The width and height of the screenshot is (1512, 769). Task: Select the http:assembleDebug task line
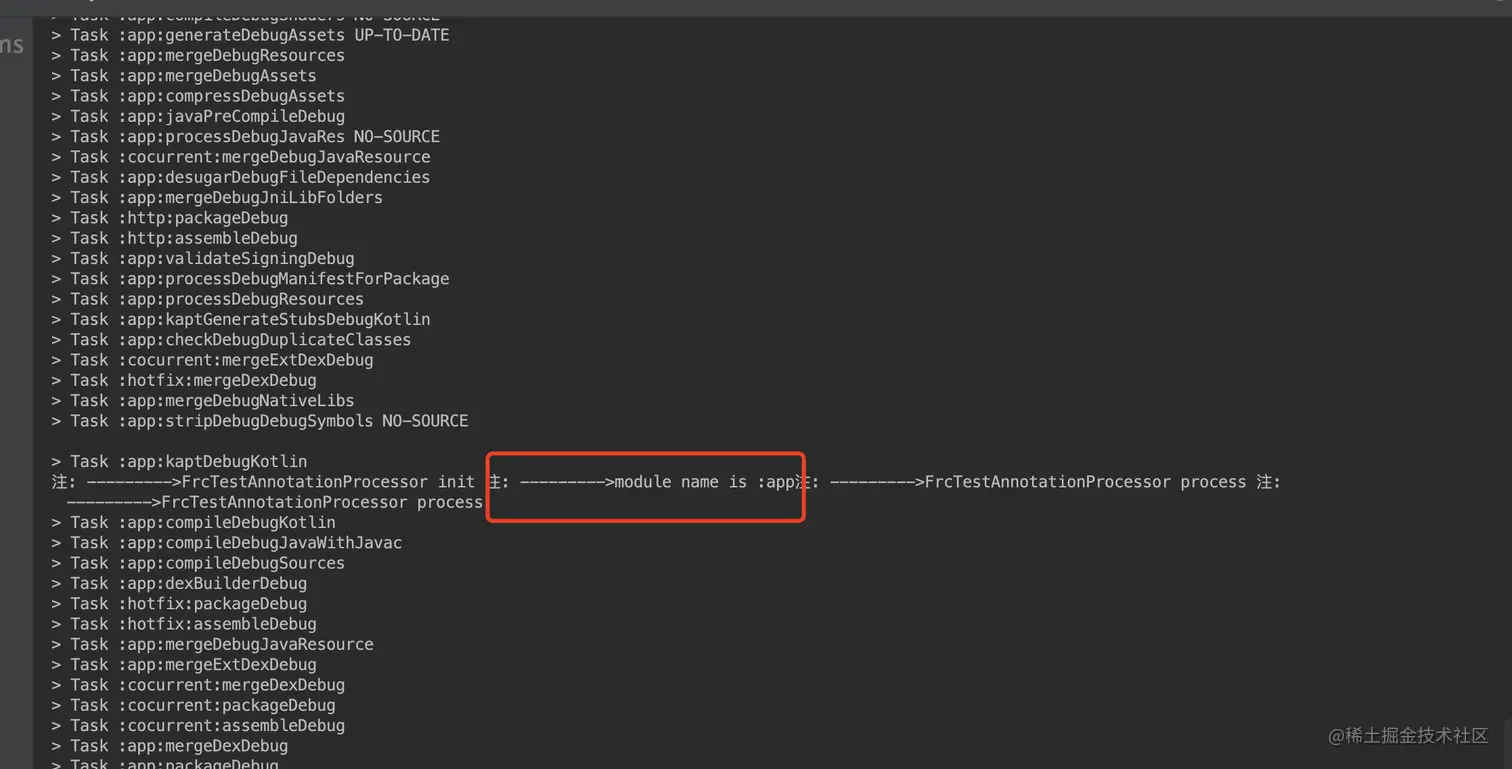point(174,238)
